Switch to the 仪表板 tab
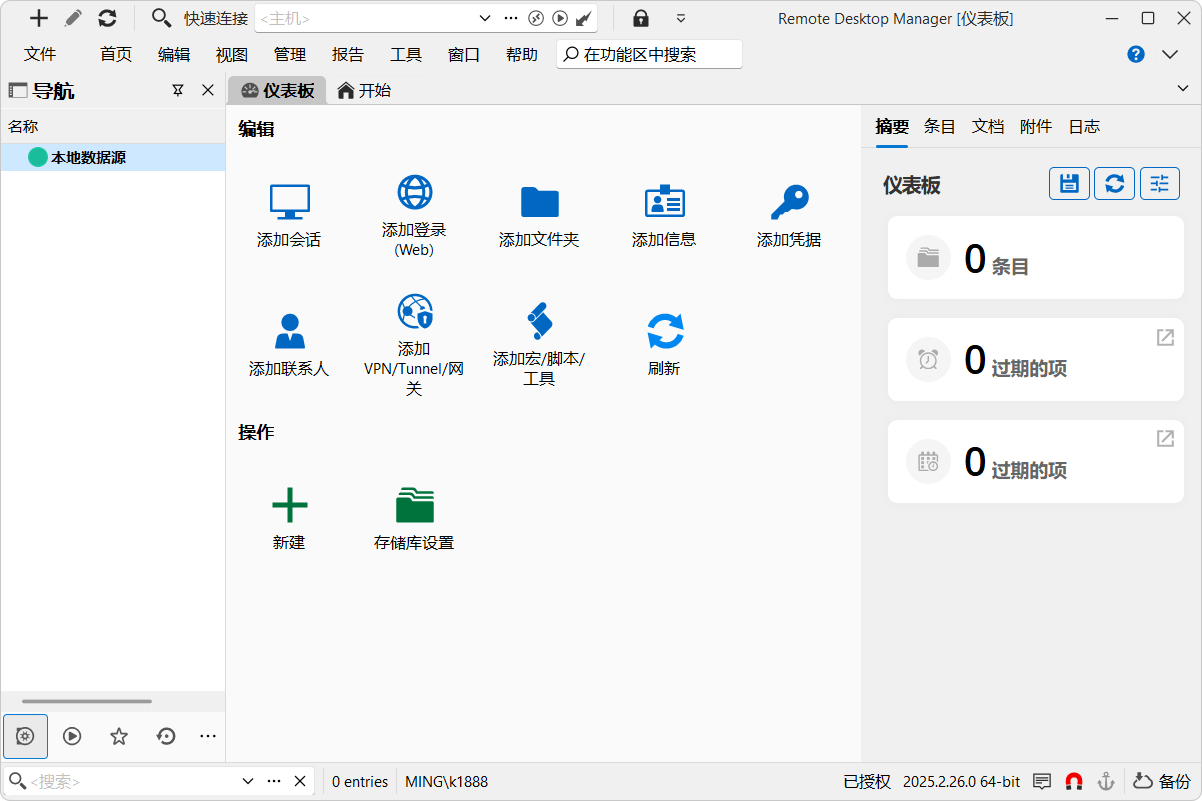 pos(278,91)
